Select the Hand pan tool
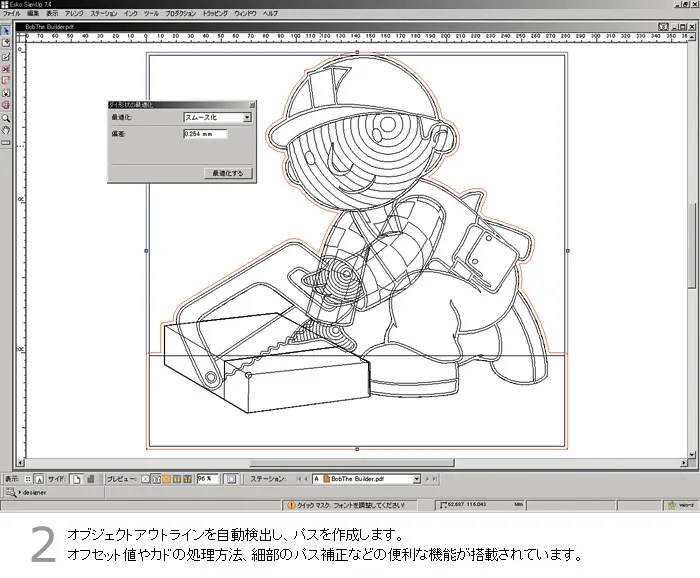700x578 pixels. tap(6, 129)
